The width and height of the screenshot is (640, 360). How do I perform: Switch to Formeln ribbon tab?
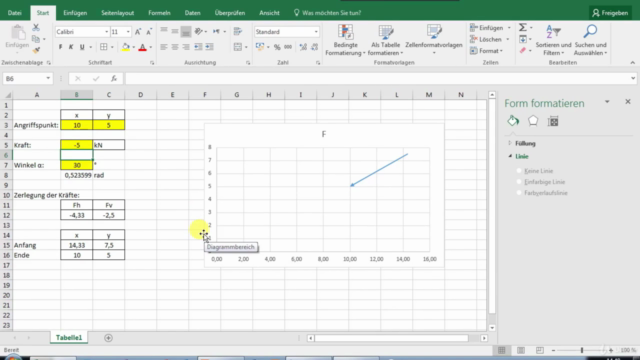coord(159,13)
